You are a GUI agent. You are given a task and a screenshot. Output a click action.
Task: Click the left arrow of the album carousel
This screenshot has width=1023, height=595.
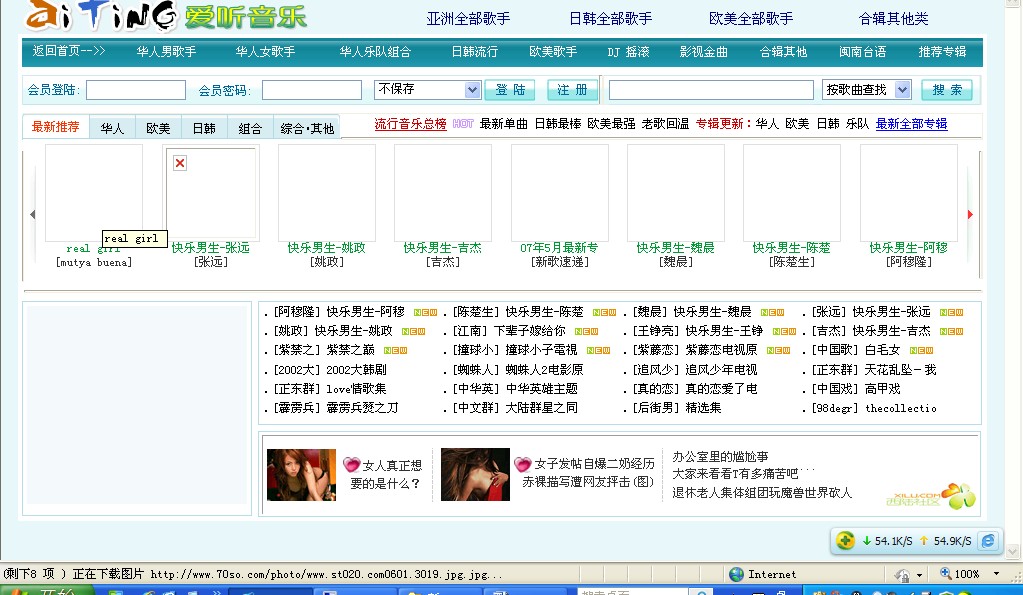[32, 214]
